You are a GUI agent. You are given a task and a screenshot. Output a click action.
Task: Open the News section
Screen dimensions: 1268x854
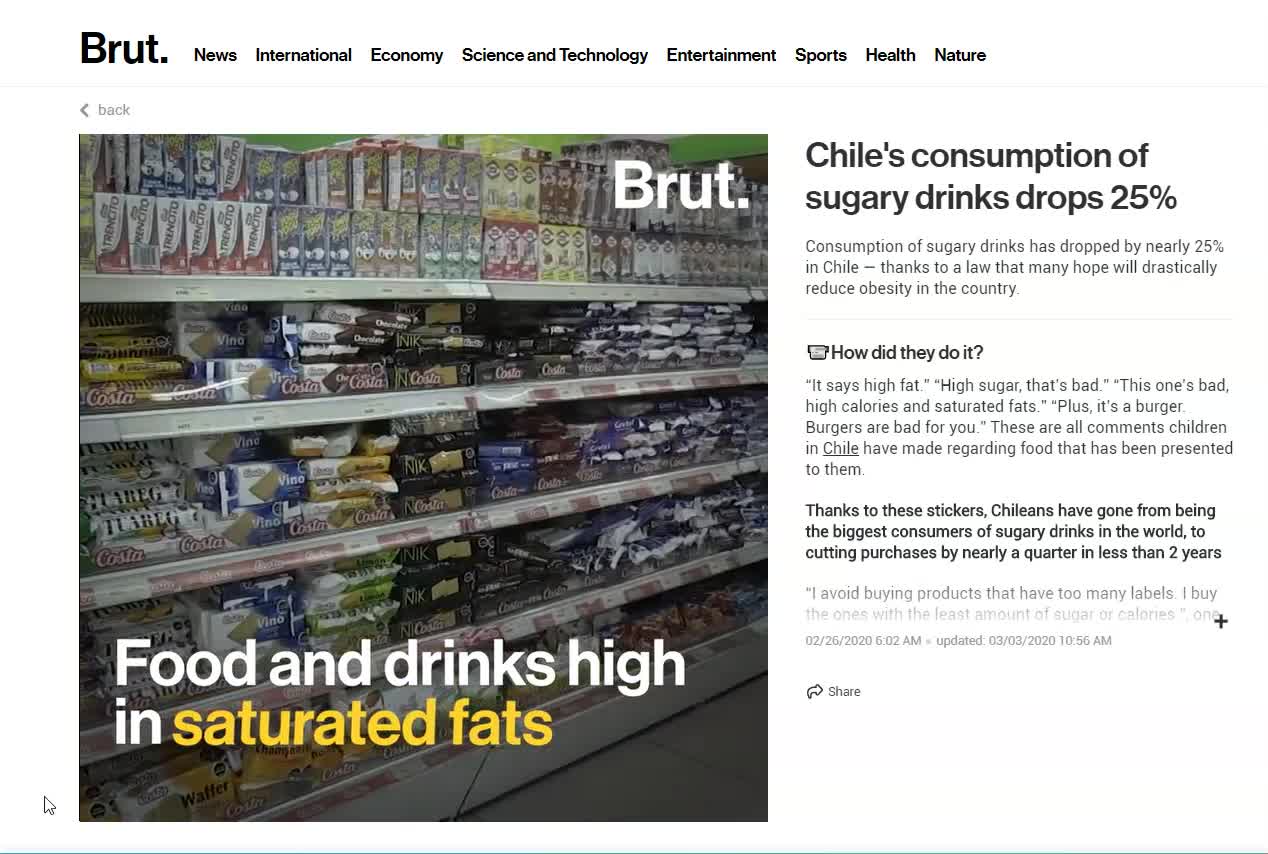coord(215,55)
